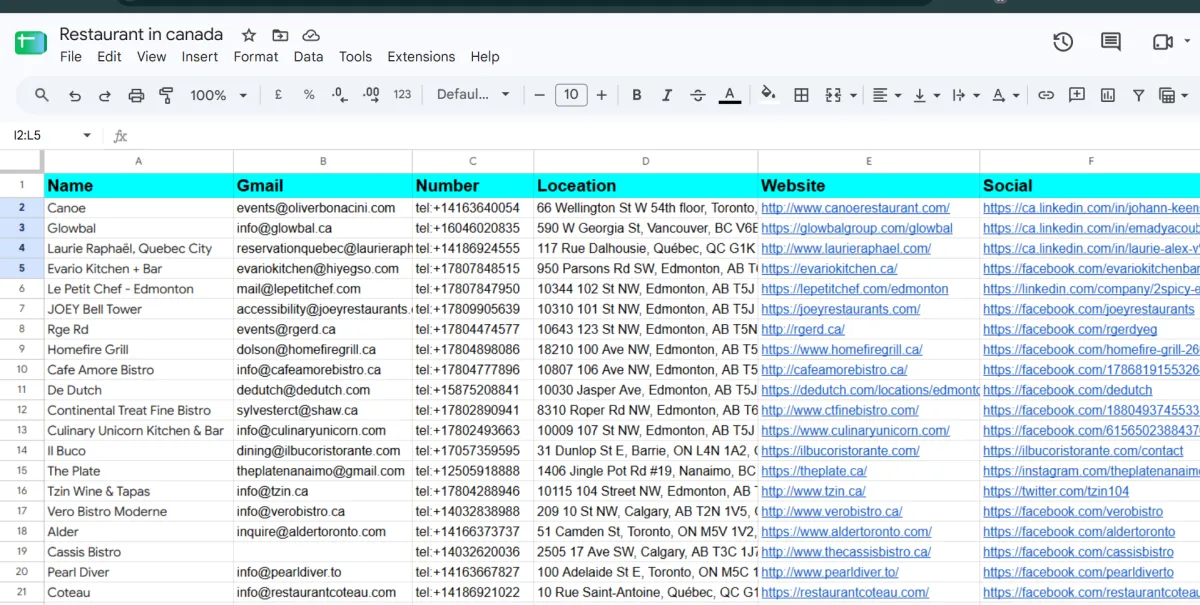The image size is (1200, 605).
Task: Increase decimal places
Action: point(371,95)
